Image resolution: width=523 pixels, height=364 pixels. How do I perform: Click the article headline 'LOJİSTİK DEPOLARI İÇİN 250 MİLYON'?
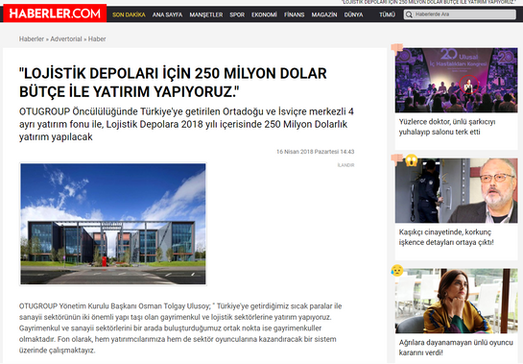pyautogui.click(x=173, y=82)
